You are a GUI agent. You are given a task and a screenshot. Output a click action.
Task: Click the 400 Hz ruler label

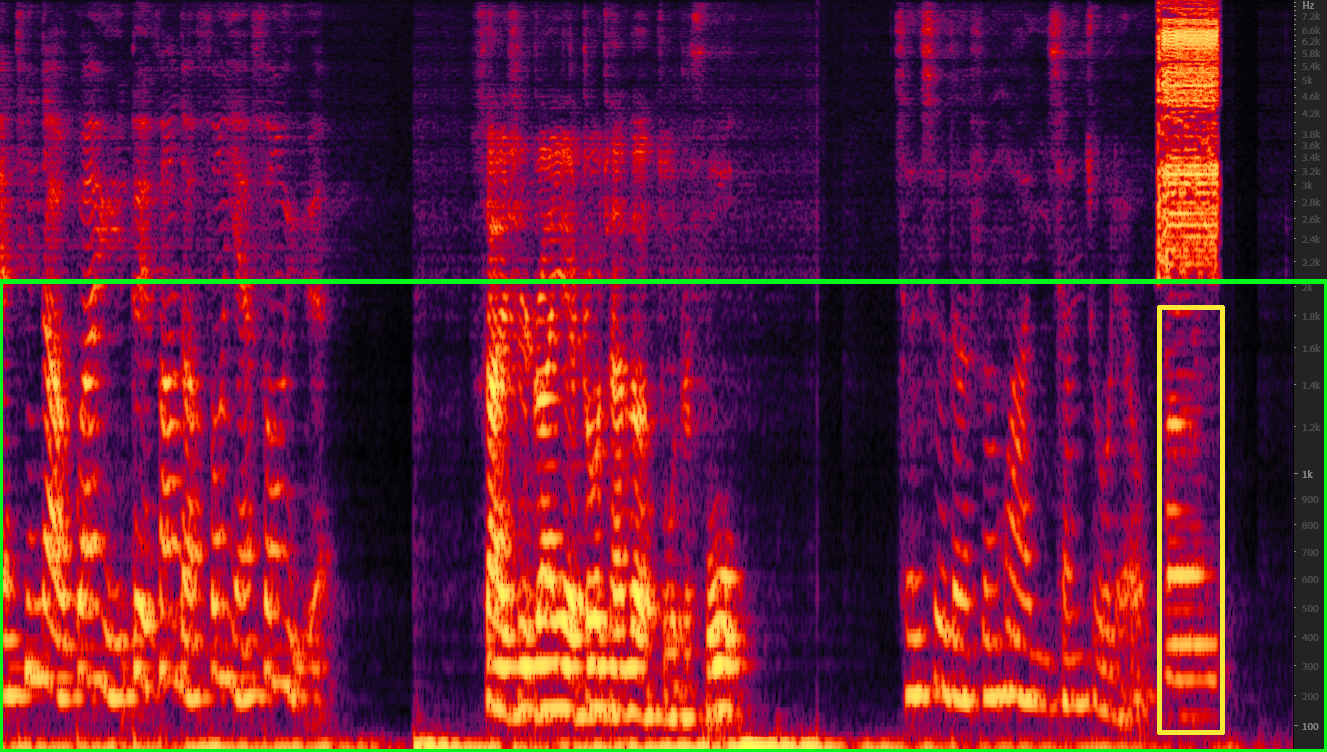pyautogui.click(x=1309, y=637)
